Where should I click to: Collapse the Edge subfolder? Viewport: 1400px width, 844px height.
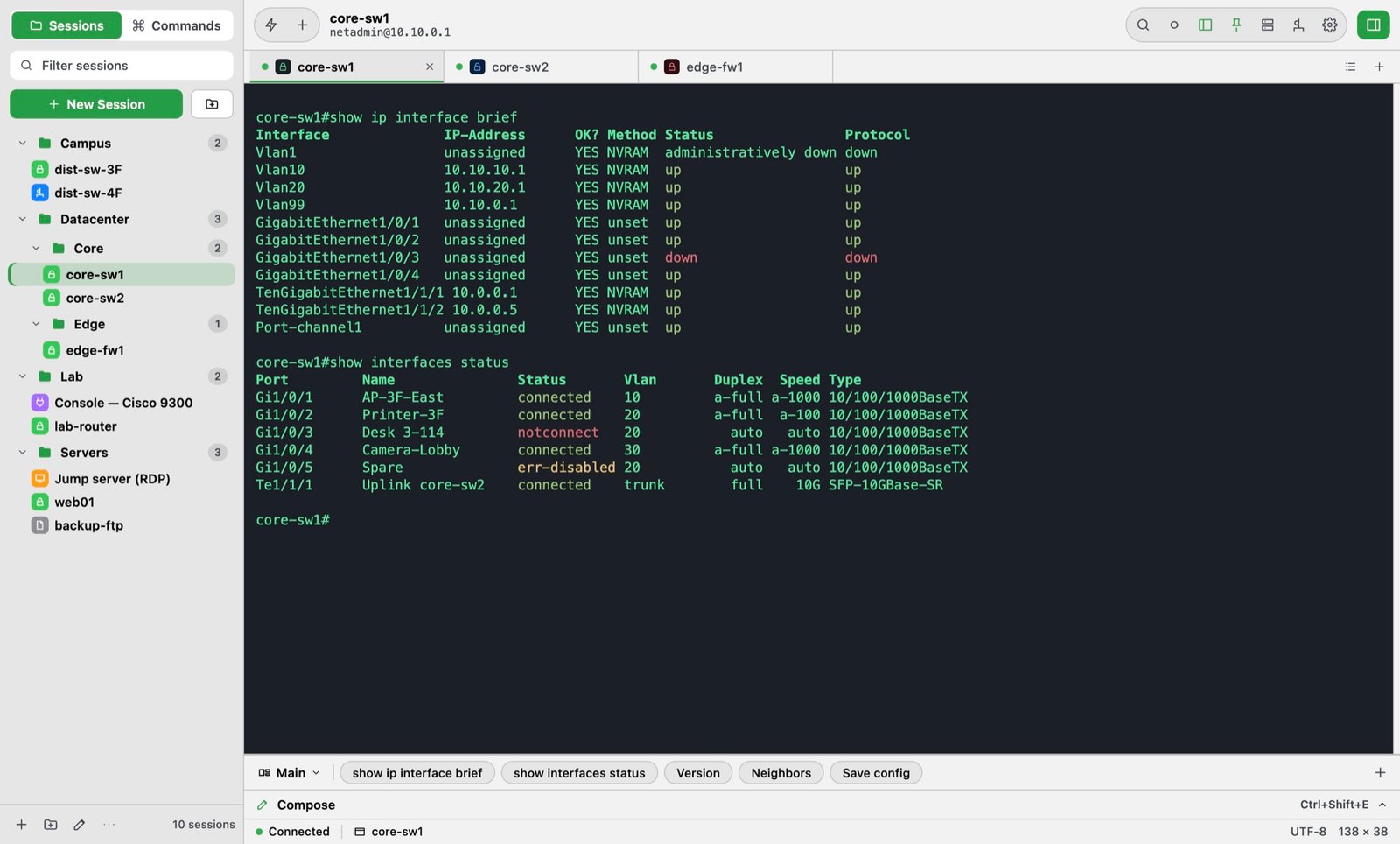[x=36, y=324]
